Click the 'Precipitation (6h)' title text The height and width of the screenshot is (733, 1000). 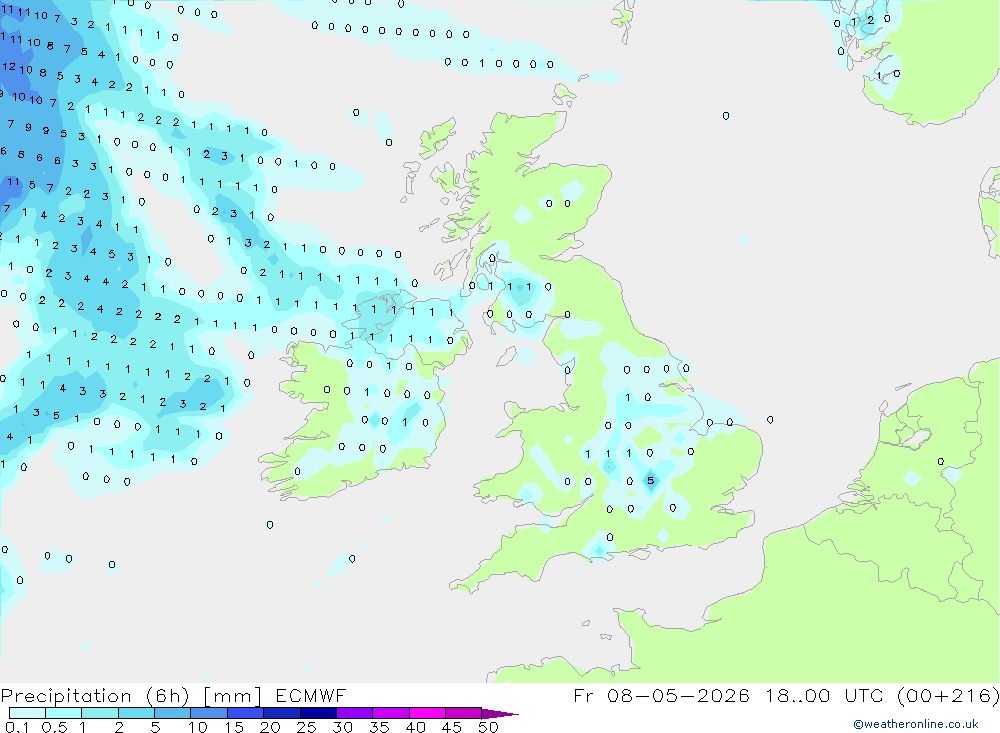(95, 696)
